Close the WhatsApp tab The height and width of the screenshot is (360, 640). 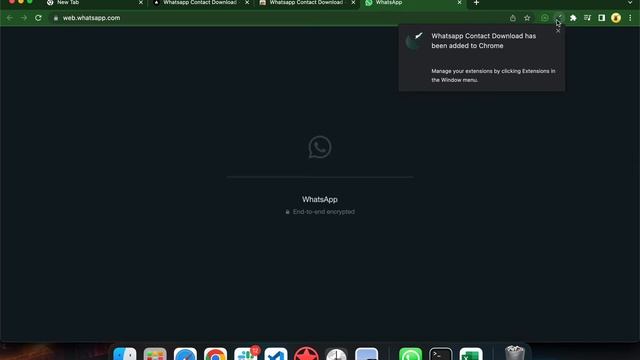coord(459,3)
